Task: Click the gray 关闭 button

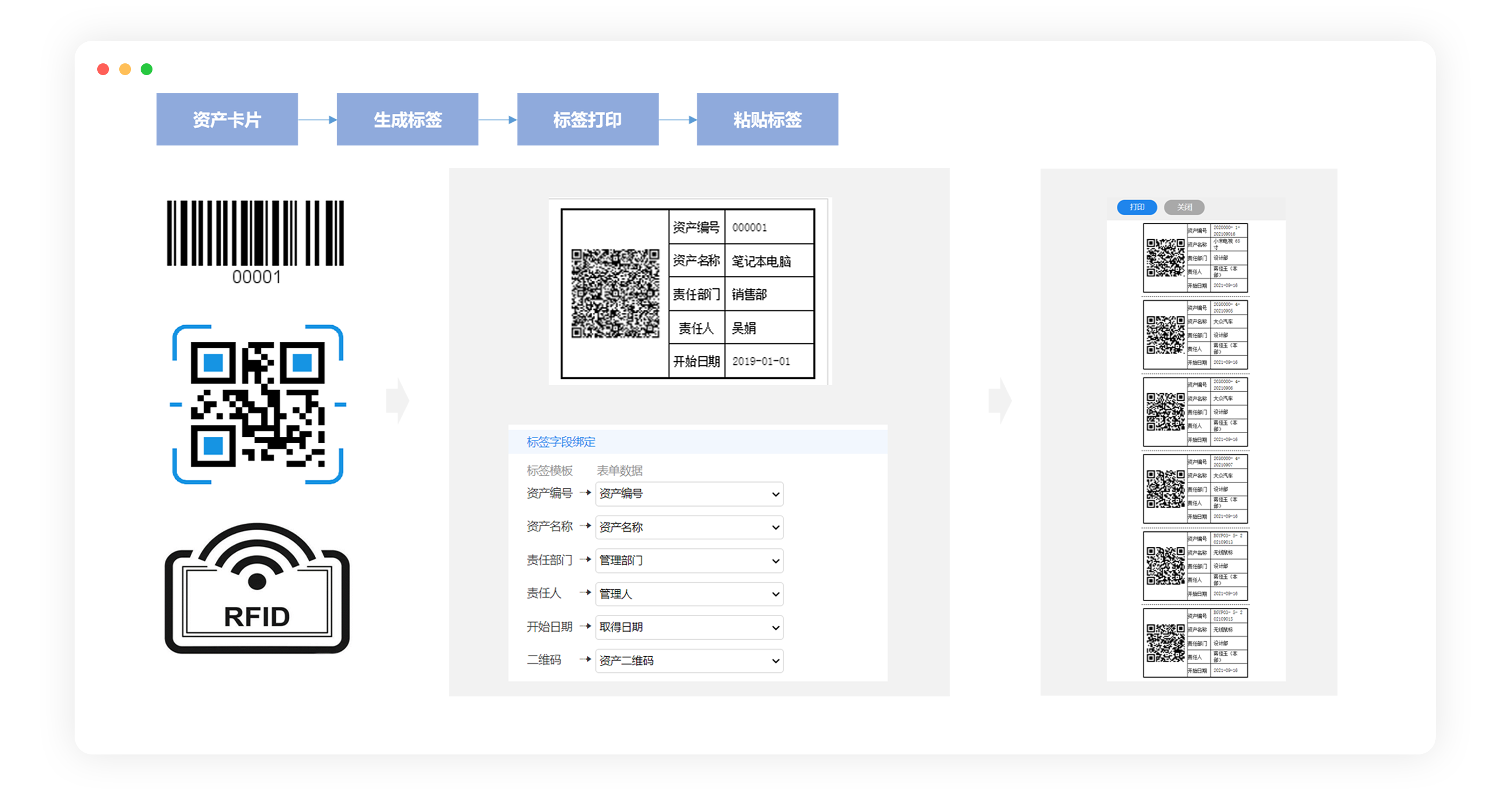Action: [1184, 207]
